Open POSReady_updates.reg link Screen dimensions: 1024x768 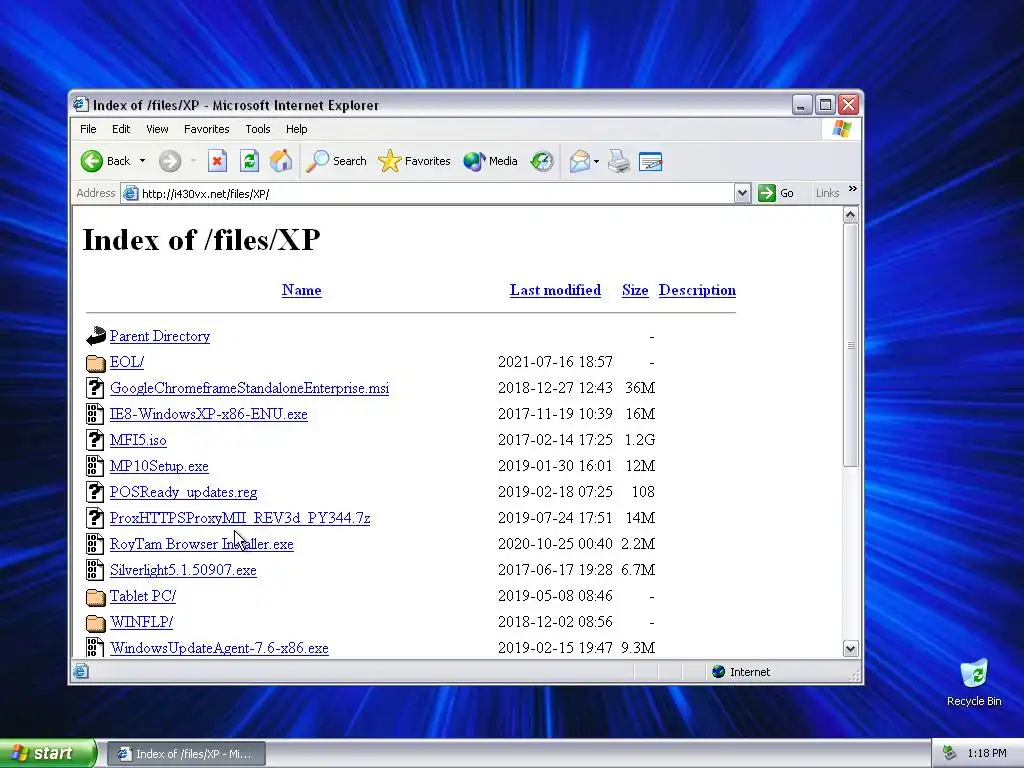[184, 492]
